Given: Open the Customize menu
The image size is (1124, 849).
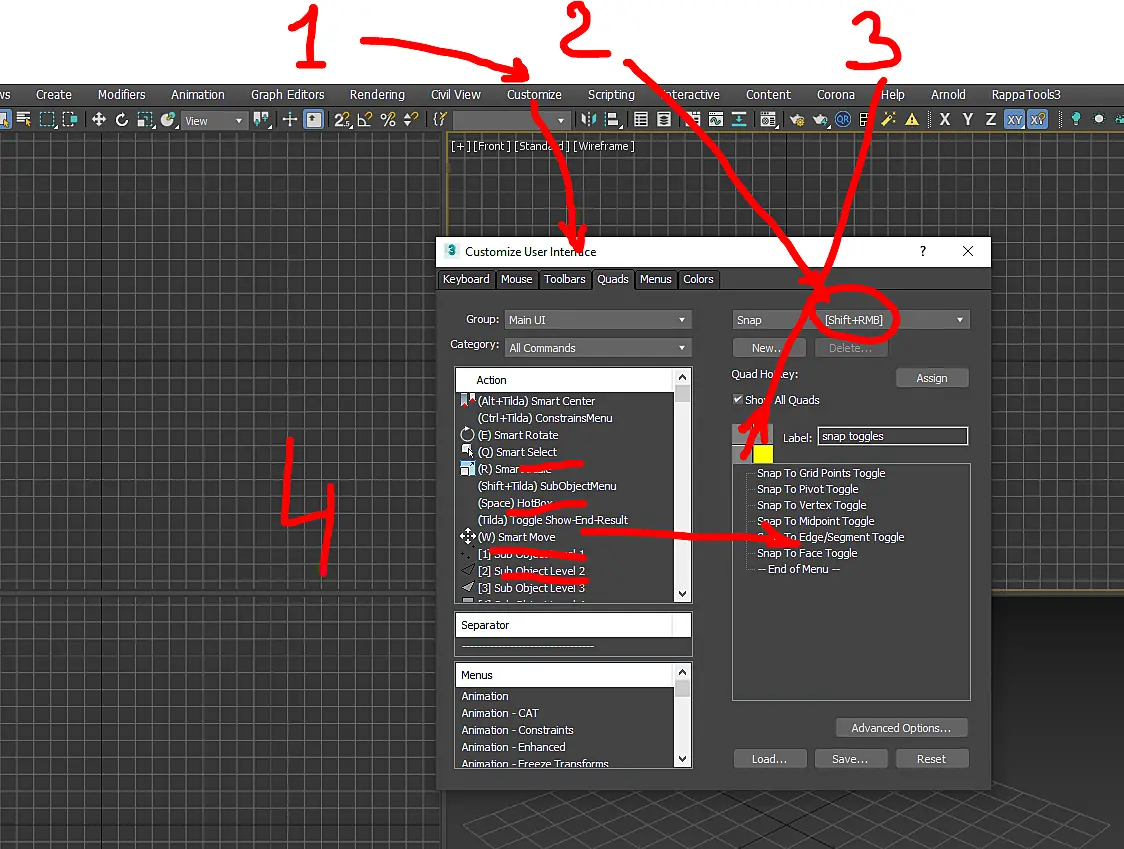Looking at the screenshot, I should 534,95.
